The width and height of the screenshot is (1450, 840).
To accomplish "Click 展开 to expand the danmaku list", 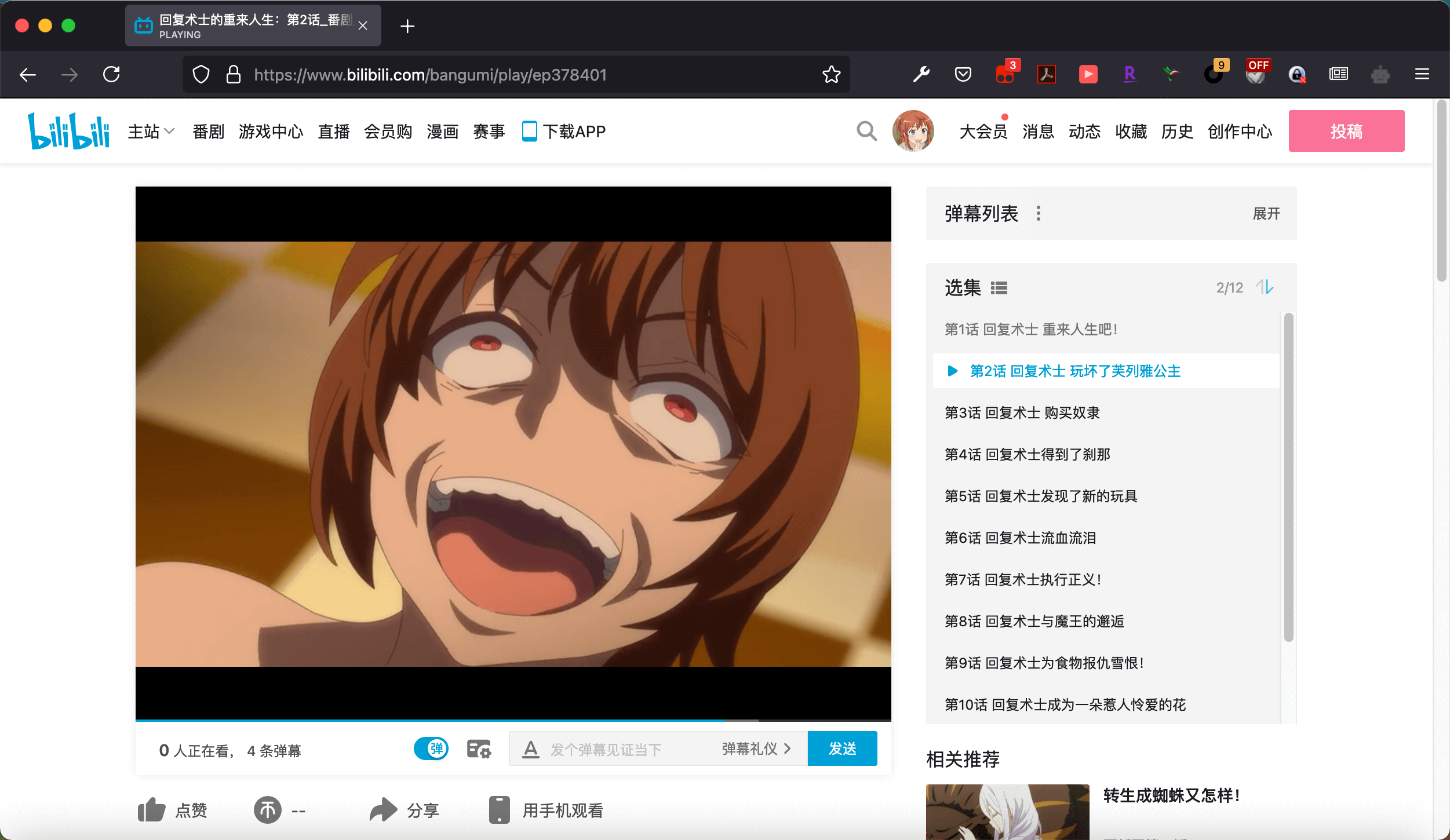I will [1266, 213].
